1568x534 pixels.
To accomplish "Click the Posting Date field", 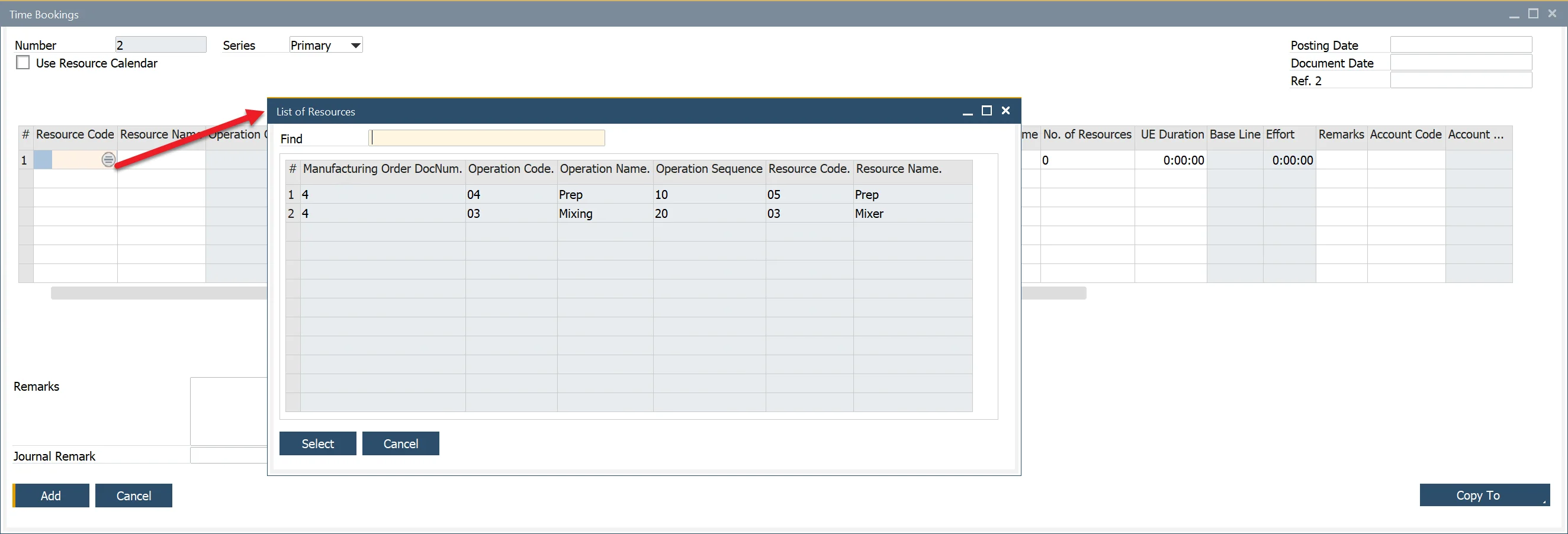I will (x=1460, y=45).
